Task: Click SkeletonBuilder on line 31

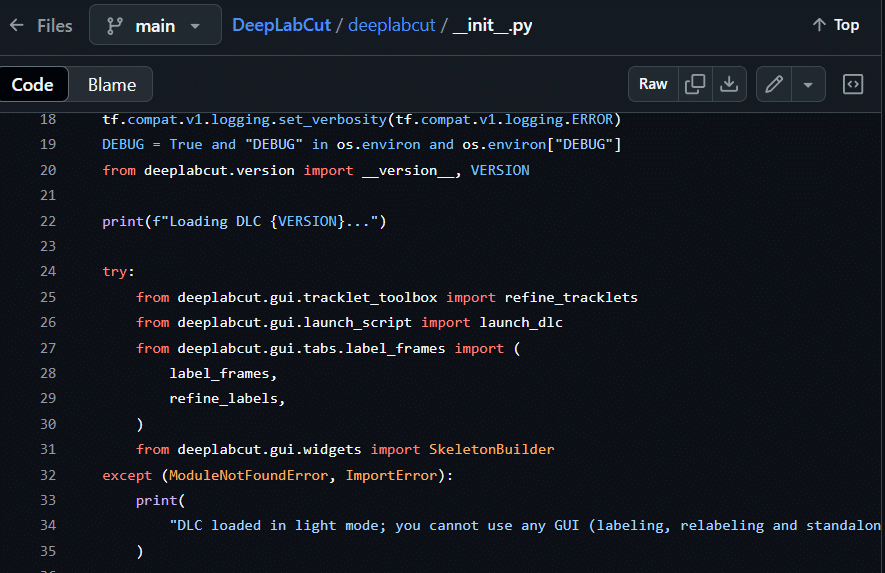Action: (x=492, y=449)
